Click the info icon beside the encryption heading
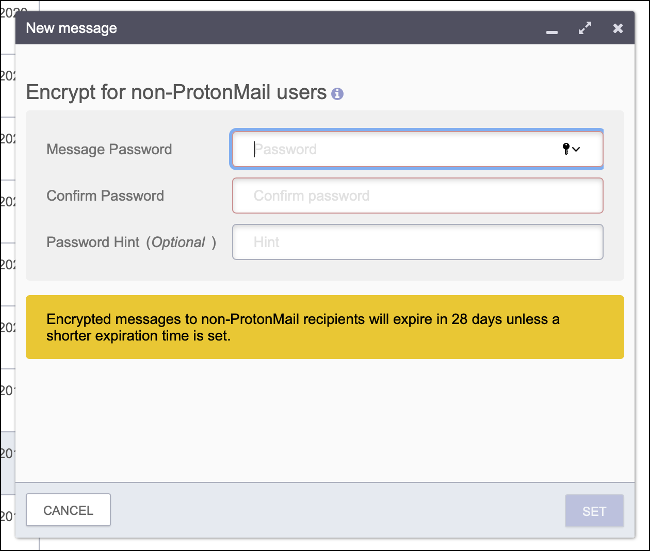This screenshot has width=650, height=551. coord(337,94)
